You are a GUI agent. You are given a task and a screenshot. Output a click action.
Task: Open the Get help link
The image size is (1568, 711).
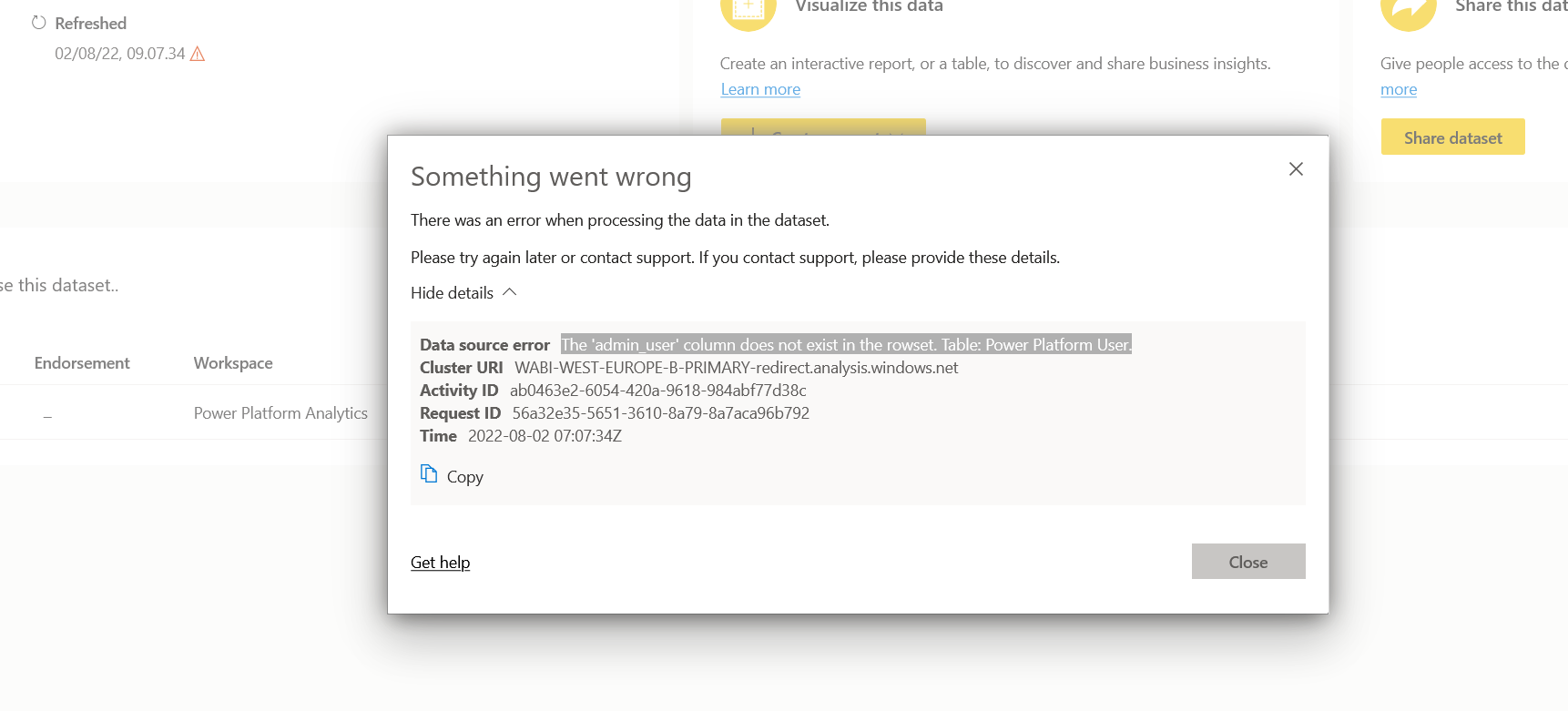point(440,562)
